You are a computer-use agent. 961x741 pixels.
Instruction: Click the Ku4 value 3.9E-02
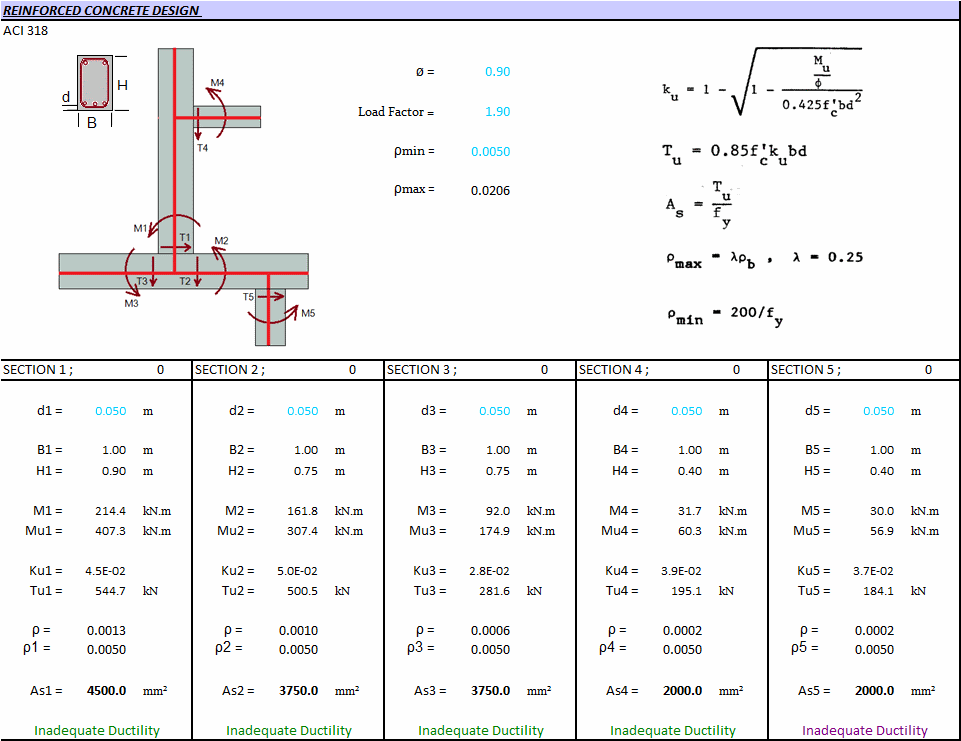coord(682,571)
